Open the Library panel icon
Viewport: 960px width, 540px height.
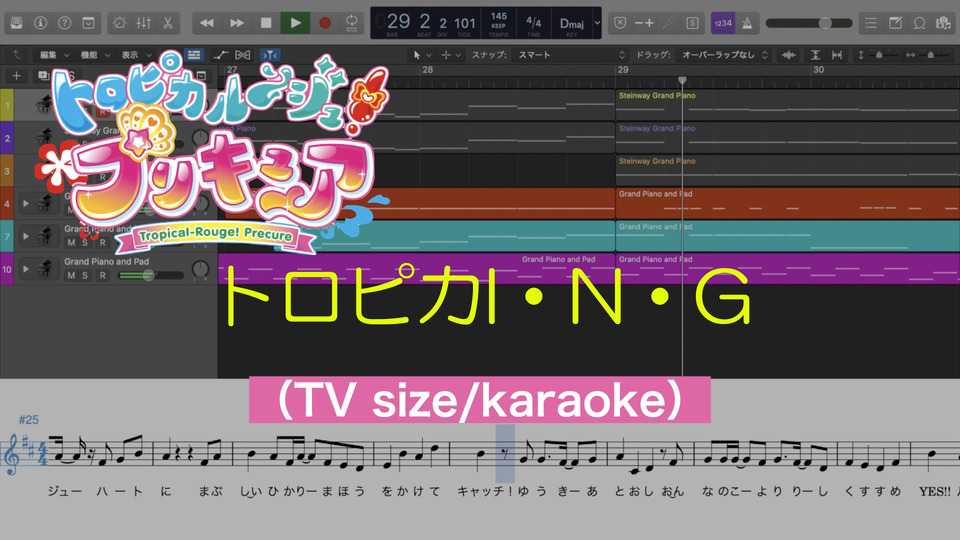coord(17,23)
